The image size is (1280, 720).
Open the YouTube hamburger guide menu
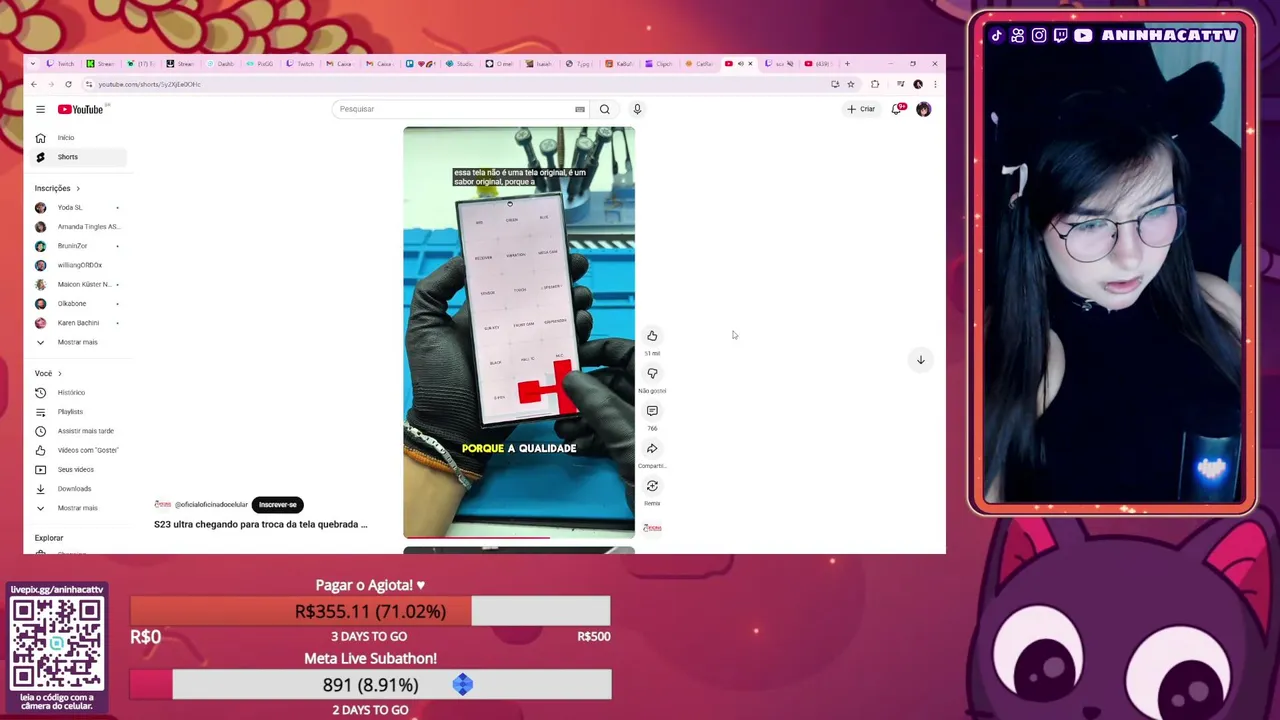click(40, 109)
